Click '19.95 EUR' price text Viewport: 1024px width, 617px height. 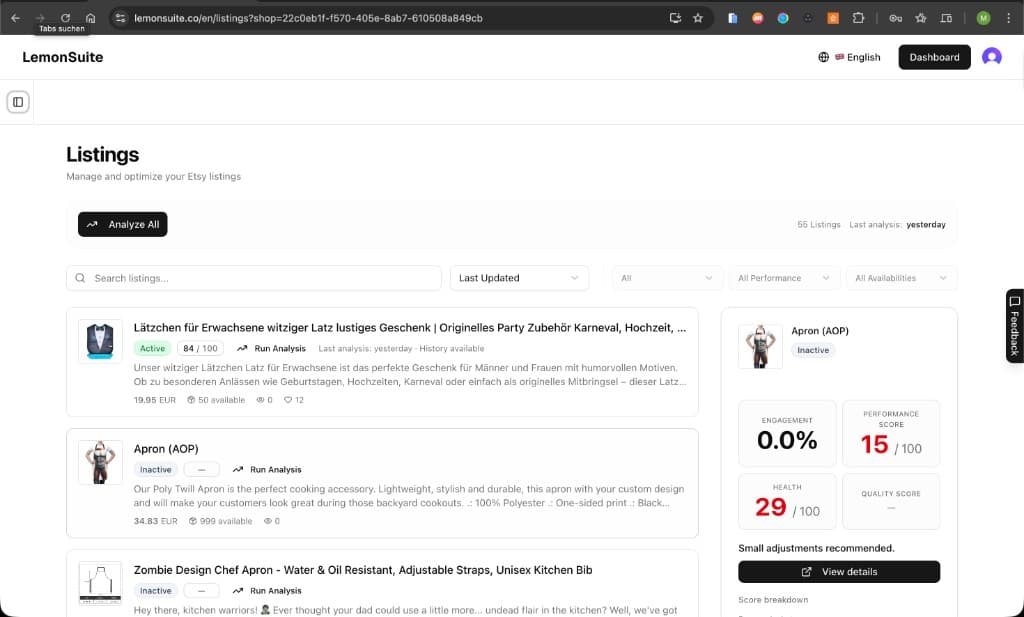point(155,400)
